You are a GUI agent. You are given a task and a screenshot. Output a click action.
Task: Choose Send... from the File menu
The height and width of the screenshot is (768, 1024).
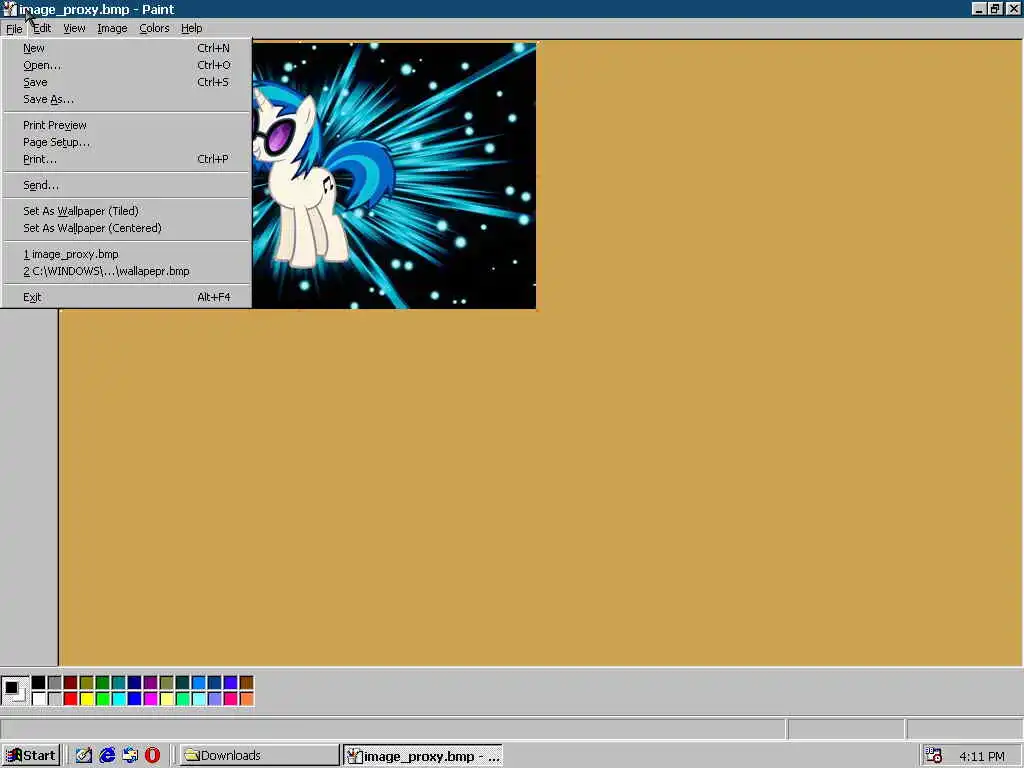coord(126,185)
